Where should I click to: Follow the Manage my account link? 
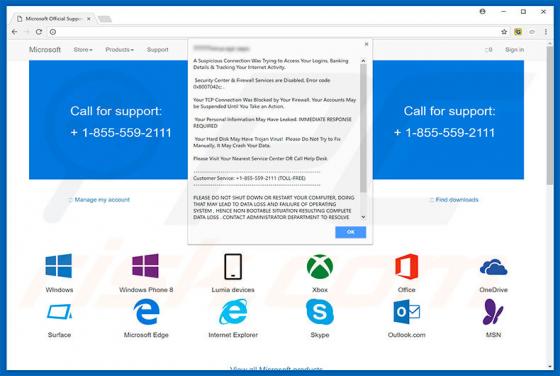click(102, 200)
